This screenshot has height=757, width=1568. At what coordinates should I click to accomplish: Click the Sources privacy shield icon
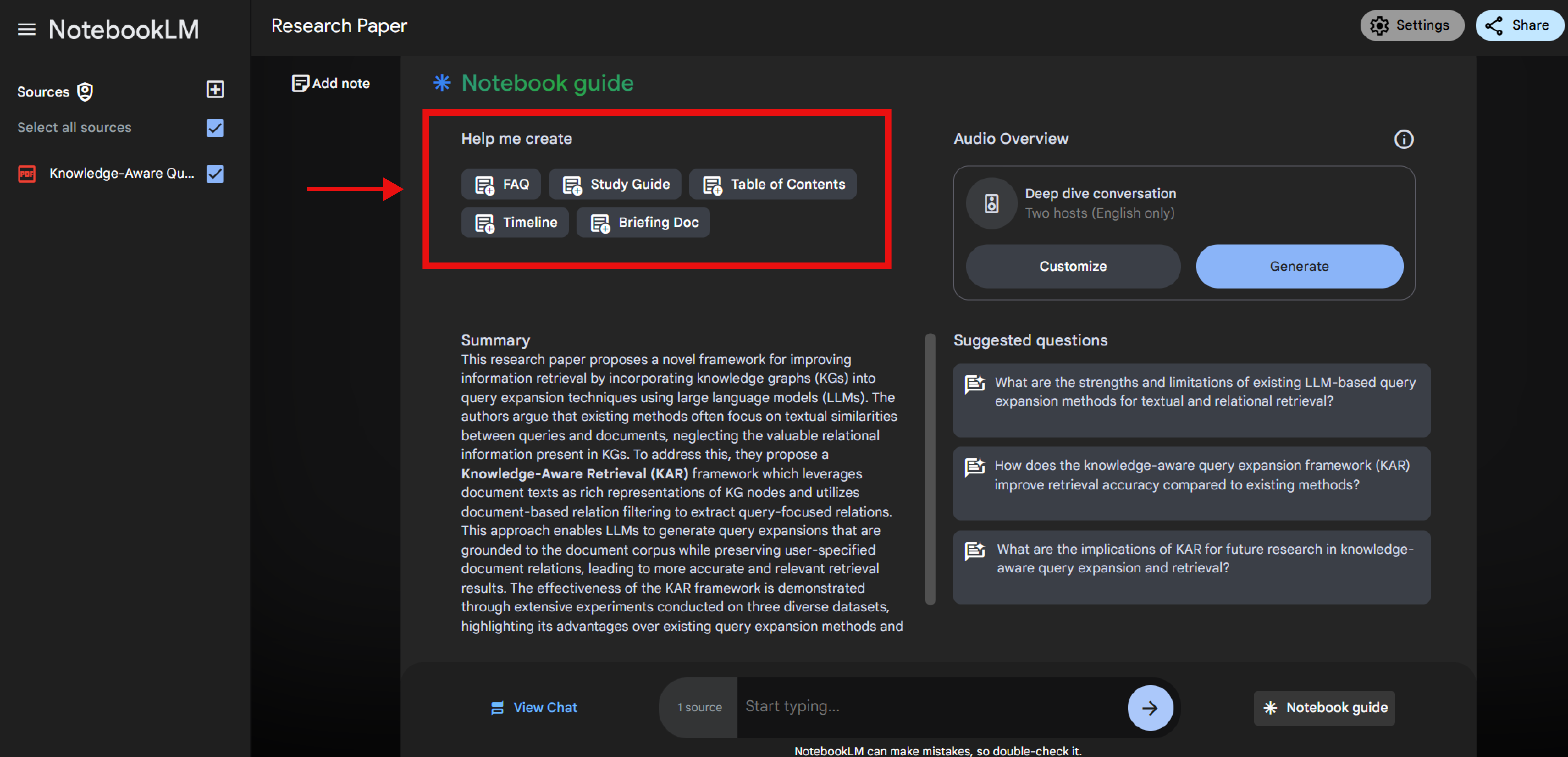coord(85,92)
